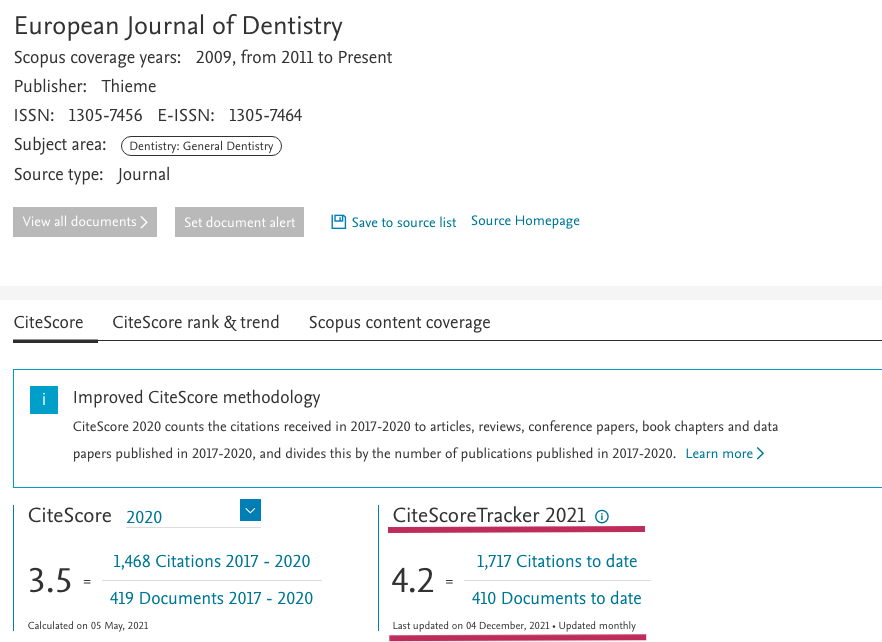Click the blue info icon in methodology notice
This screenshot has width=882, height=642.
tap(44, 399)
